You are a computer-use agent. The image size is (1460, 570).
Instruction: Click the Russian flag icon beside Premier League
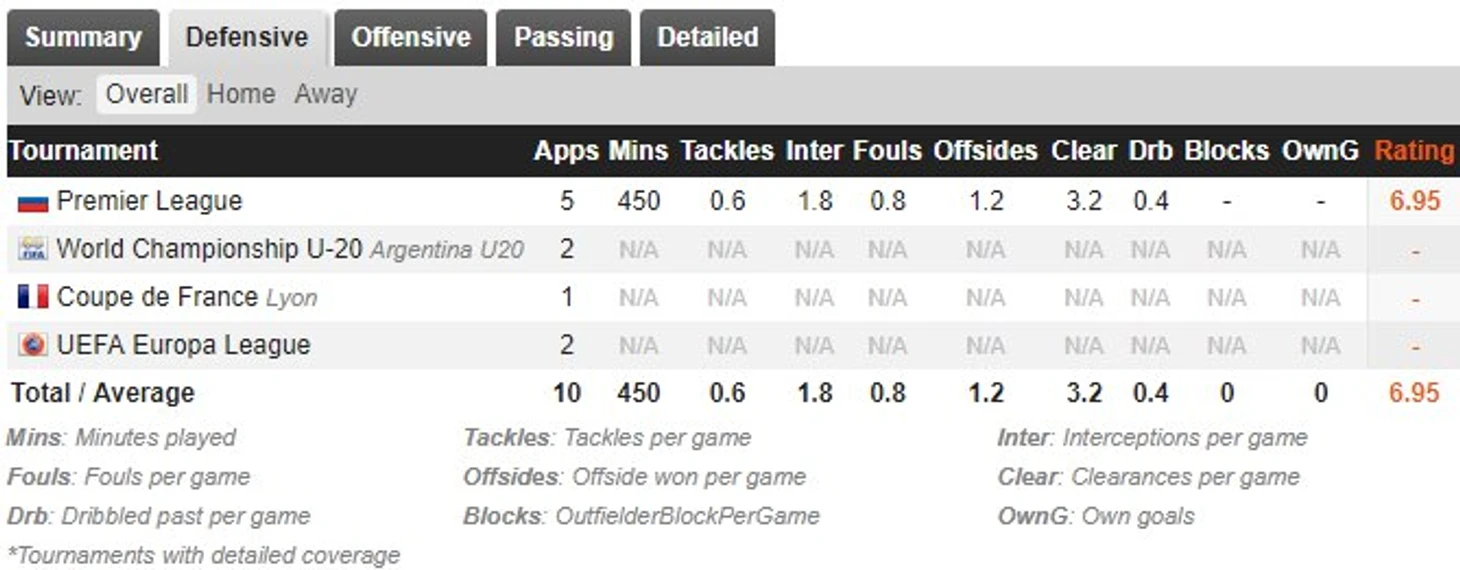click(x=33, y=202)
